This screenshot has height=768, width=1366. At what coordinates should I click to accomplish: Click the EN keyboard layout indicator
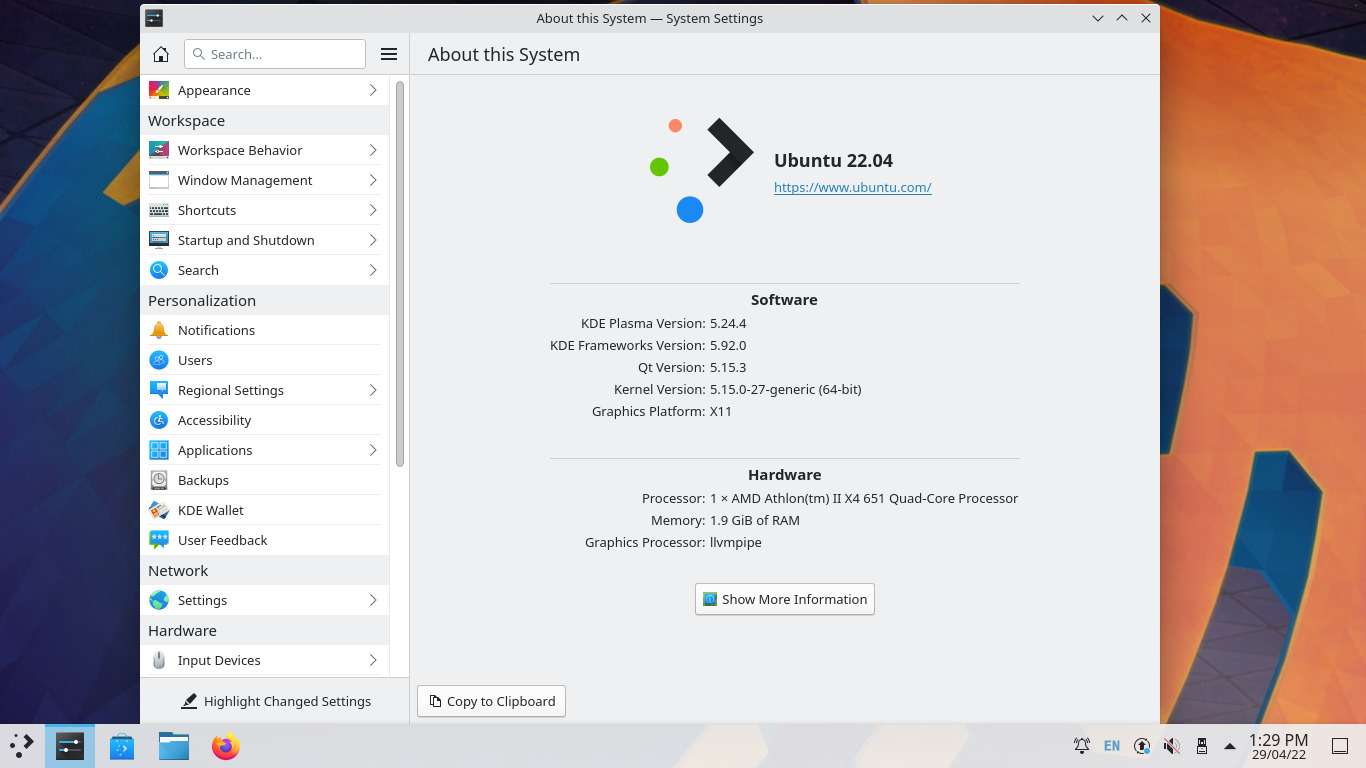pos(1112,746)
